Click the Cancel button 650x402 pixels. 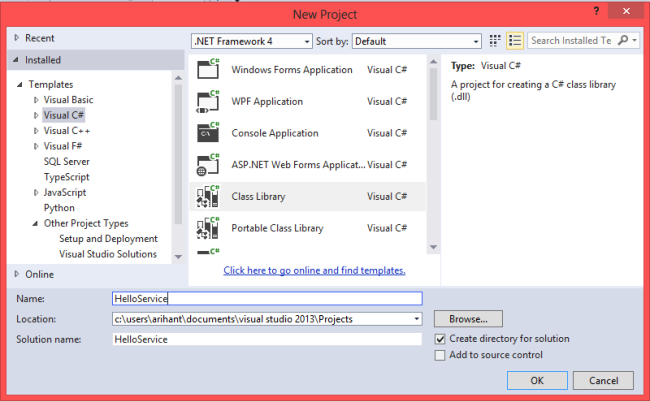pos(603,380)
